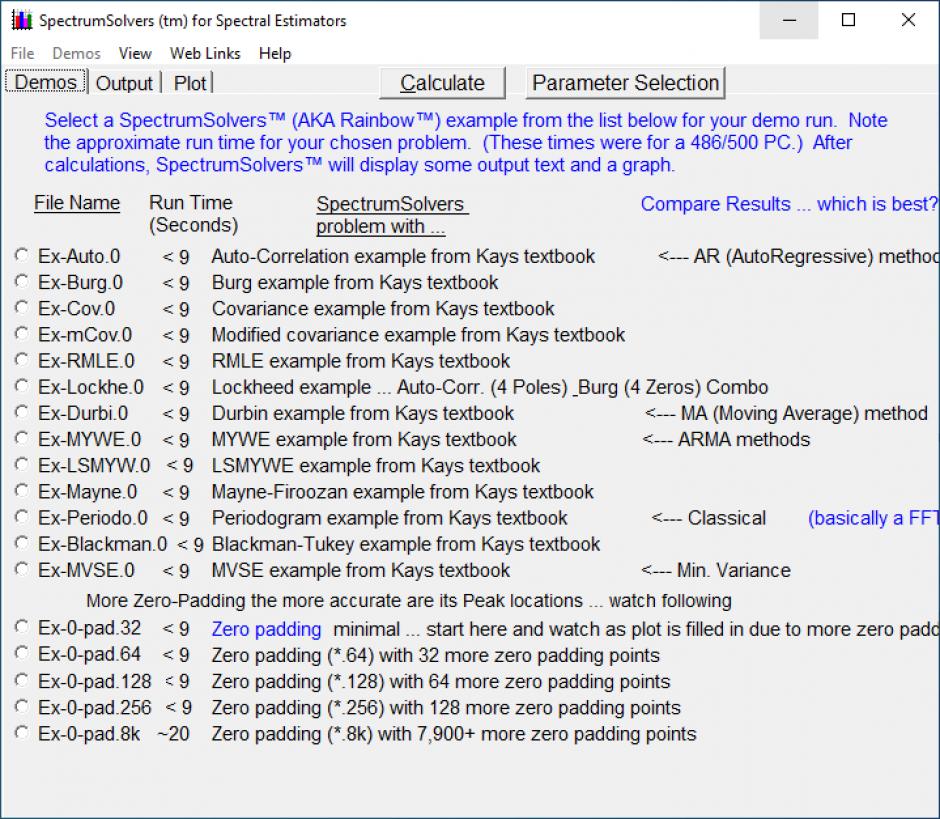Select the Ex-Durbi.0 Durbin radio button
This screenshot has height=819, width=940.
coord(22,412)
